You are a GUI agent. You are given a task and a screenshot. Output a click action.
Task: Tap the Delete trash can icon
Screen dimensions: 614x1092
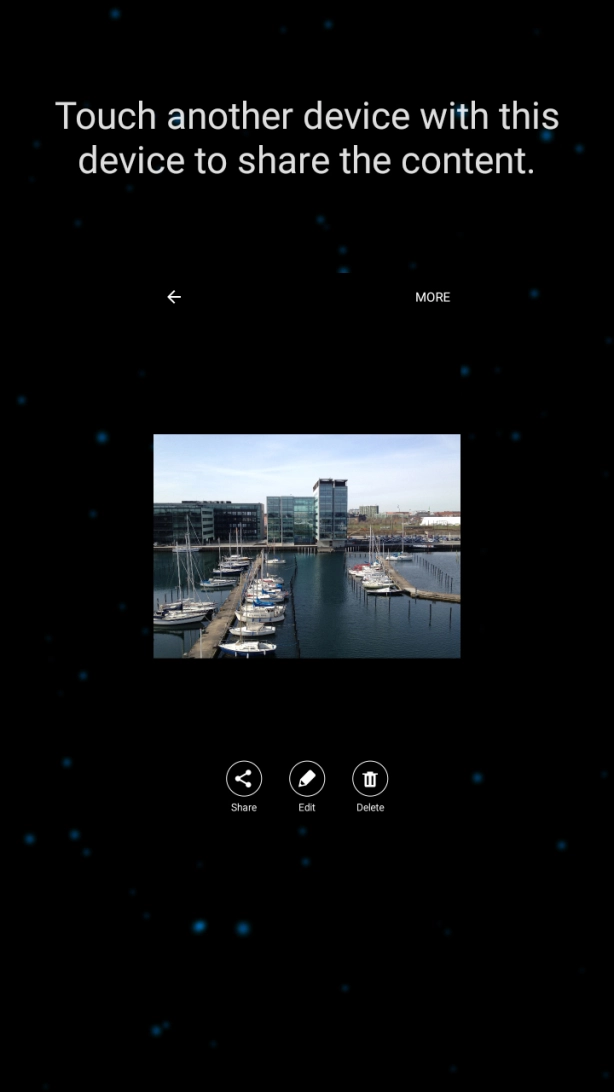(x=370, y=778)
